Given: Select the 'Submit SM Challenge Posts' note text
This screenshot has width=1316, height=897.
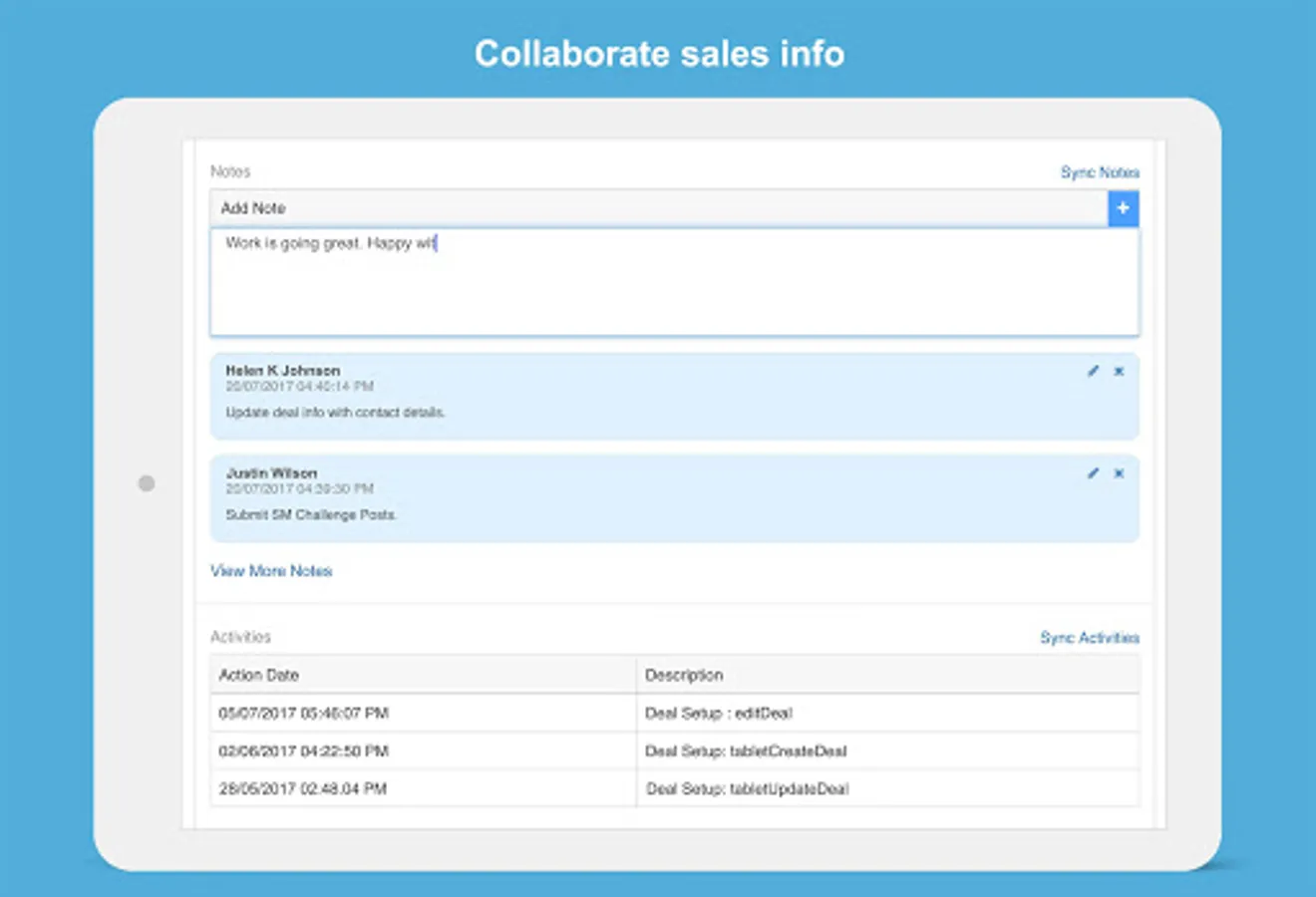Looking at the screenshot, I should 311,515.
